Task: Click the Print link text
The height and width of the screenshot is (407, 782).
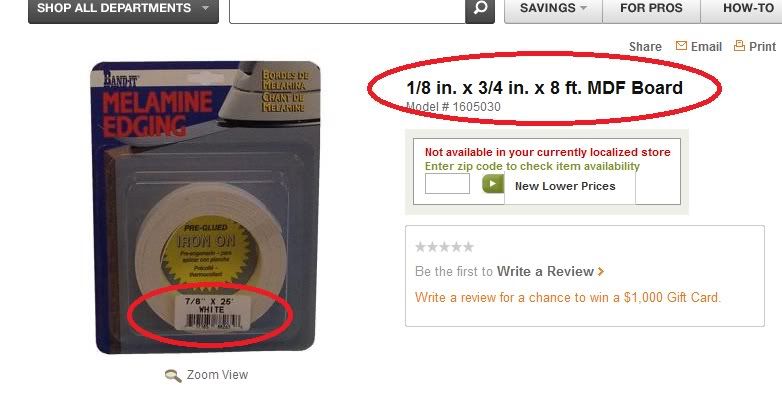Action: pos(762,47)
